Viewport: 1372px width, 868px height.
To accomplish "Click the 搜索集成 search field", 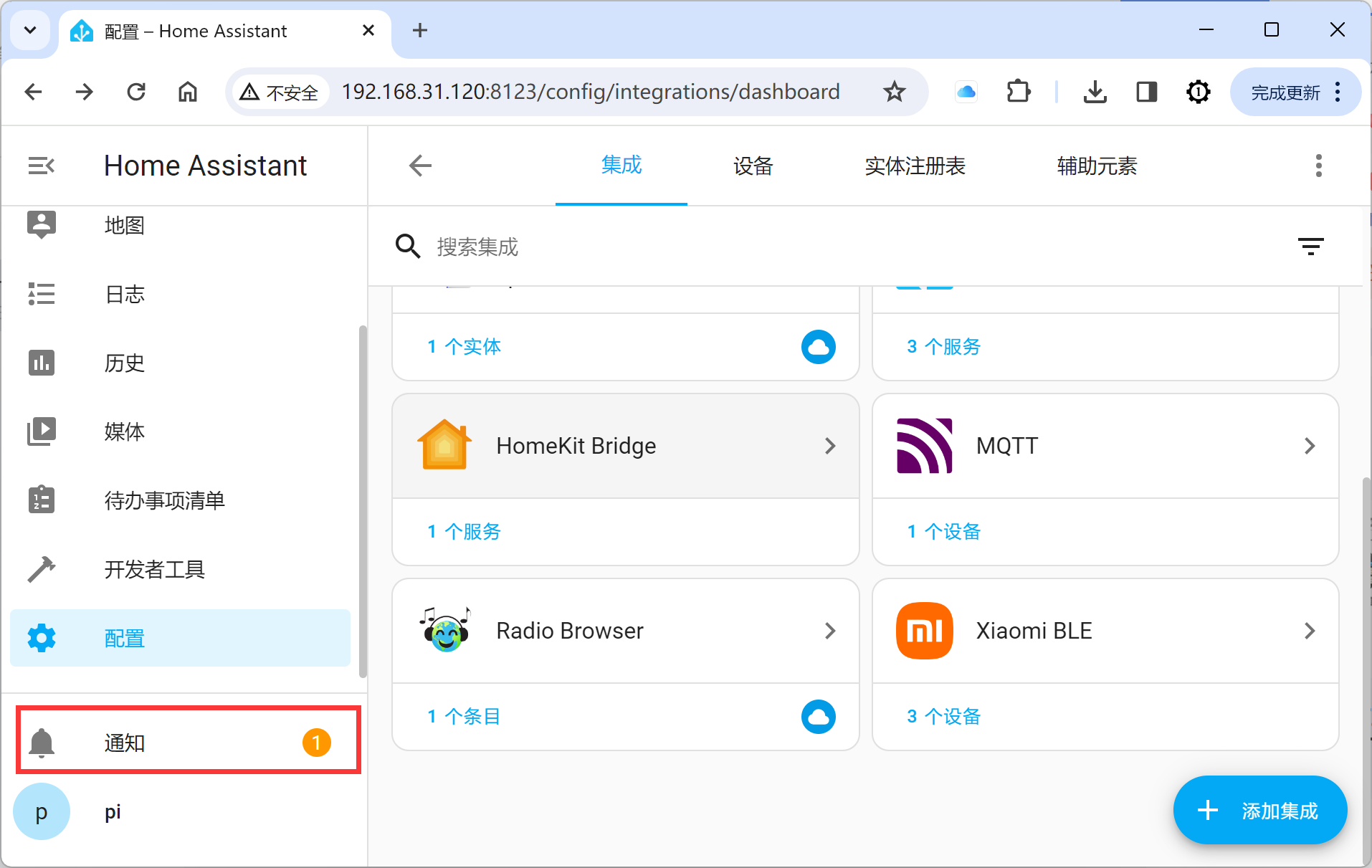I will (853, 247).
